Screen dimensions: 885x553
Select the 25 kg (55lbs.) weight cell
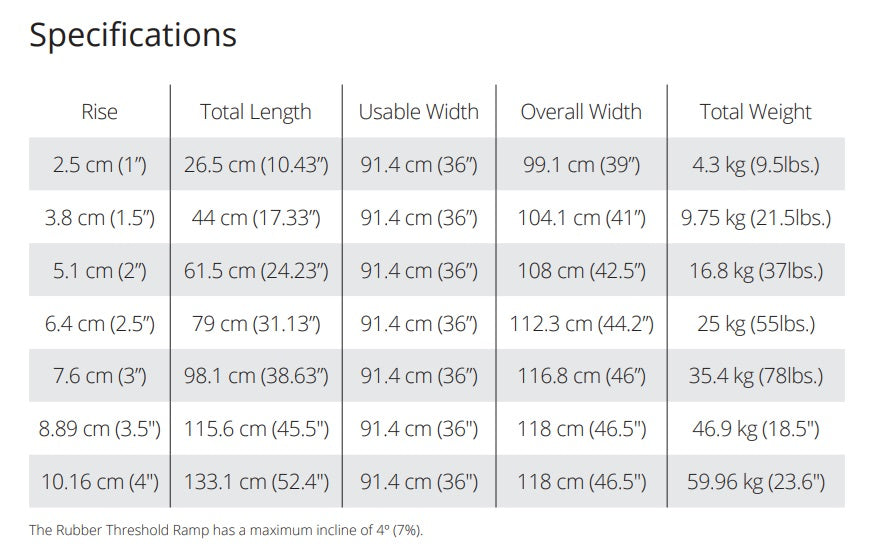756,324
